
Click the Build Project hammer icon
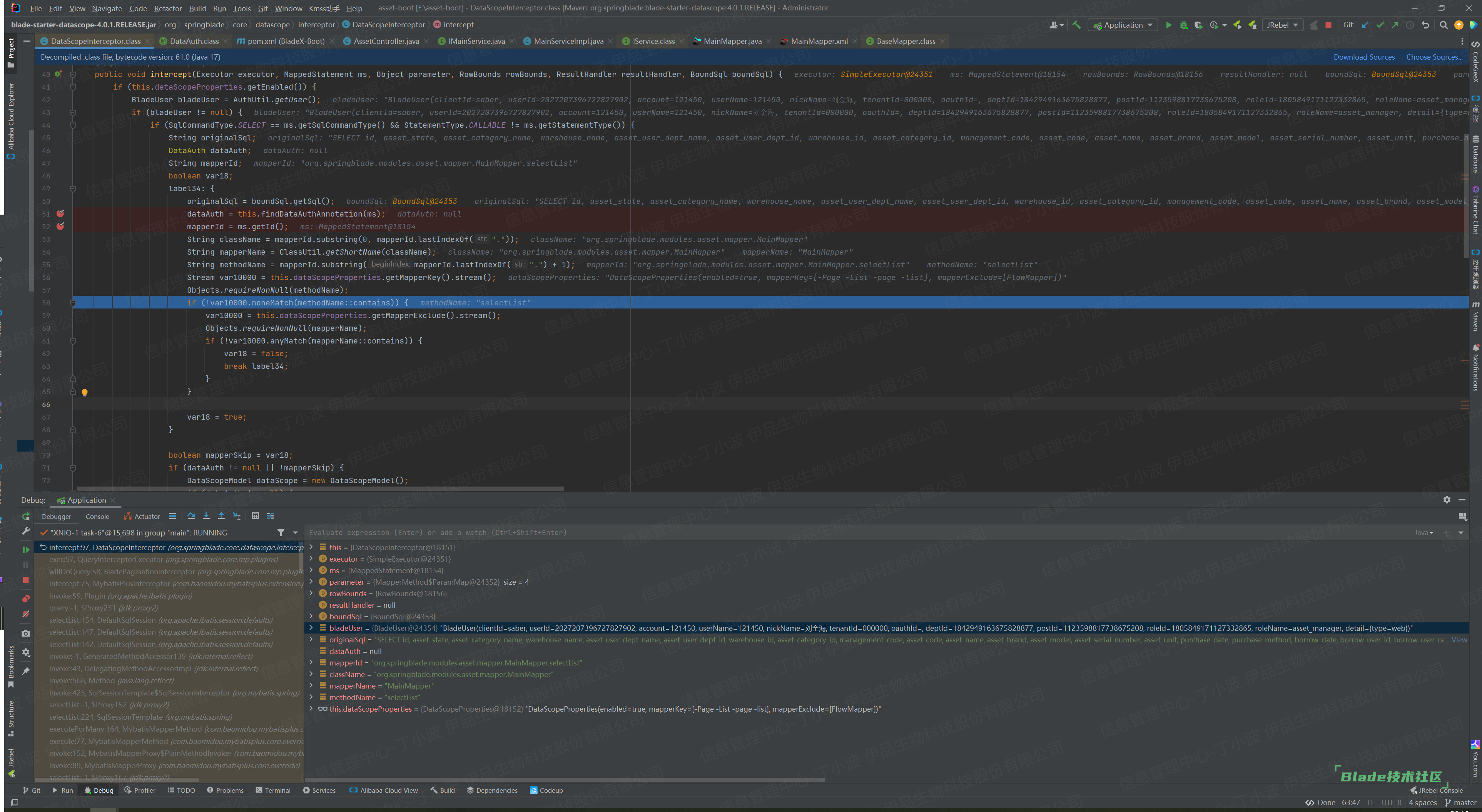coord(1076,25)
